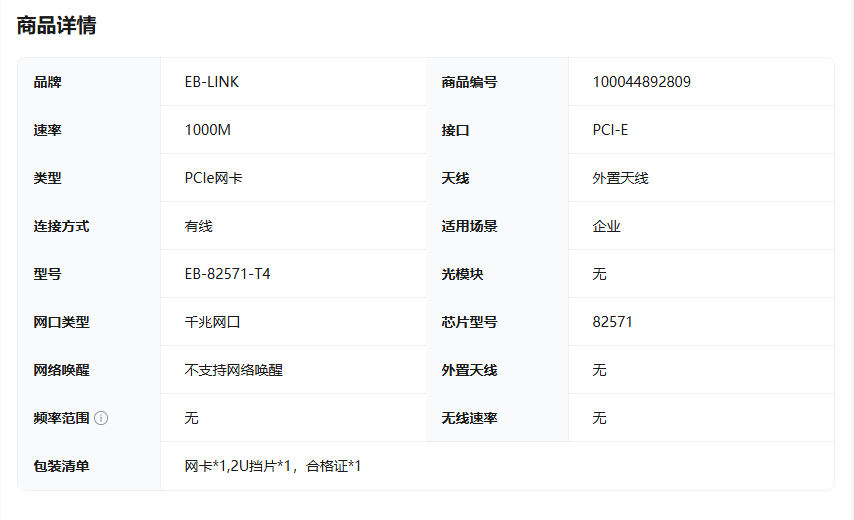
Task: Select the 外置天线 label cell
Action: tap(497, 370)
